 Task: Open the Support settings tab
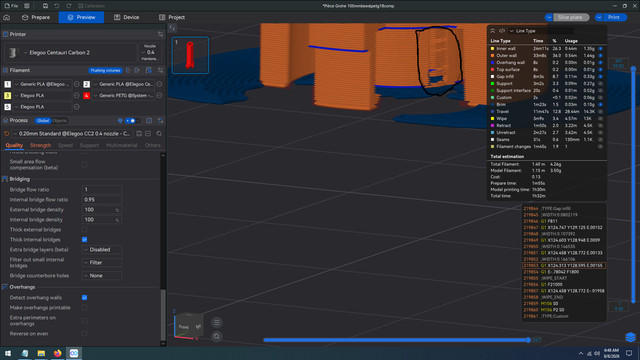tap(89, 145)
